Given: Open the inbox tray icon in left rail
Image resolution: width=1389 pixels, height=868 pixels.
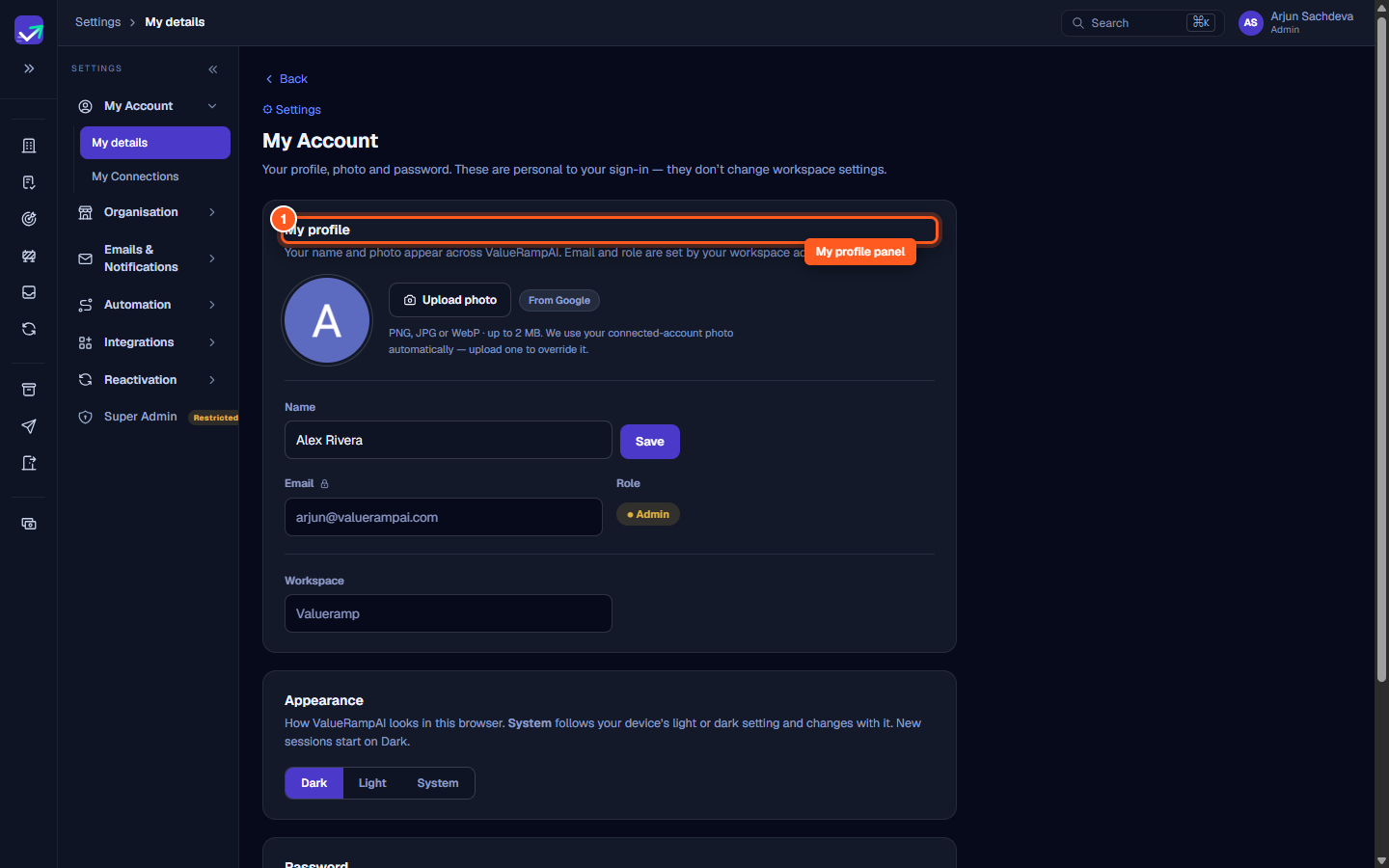Looking at the screenshot, I should pos(29,292).
